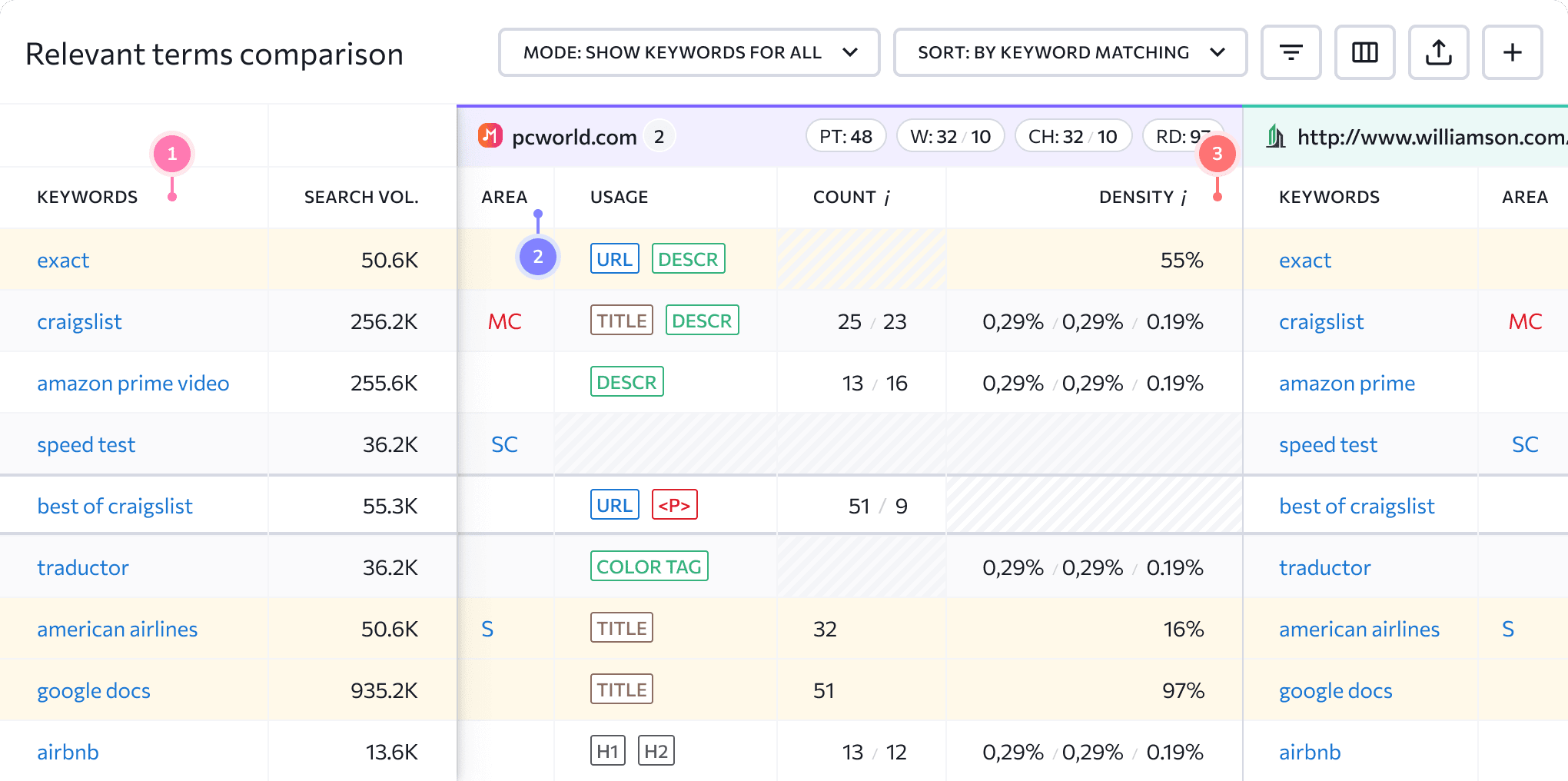Open the column settings icon button
The image size is (1568, 781).
1364,52
